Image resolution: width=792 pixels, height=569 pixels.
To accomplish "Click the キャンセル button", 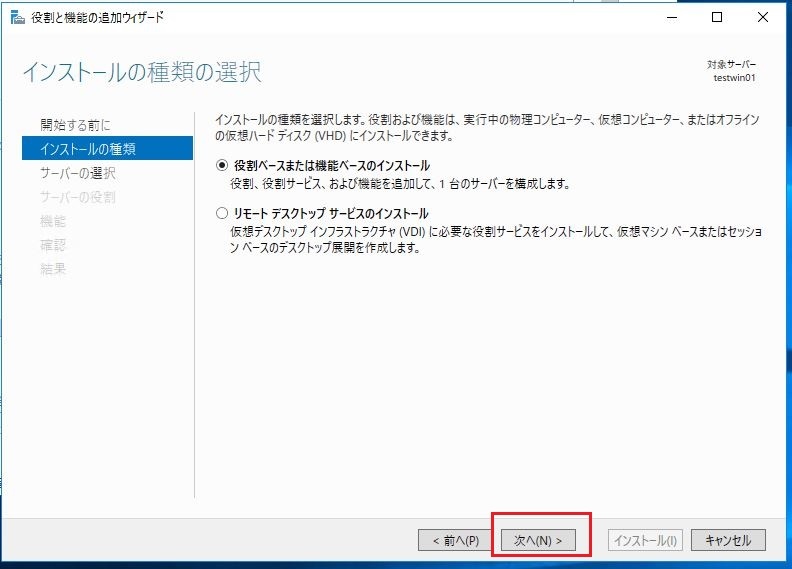I will click(728, 540).
